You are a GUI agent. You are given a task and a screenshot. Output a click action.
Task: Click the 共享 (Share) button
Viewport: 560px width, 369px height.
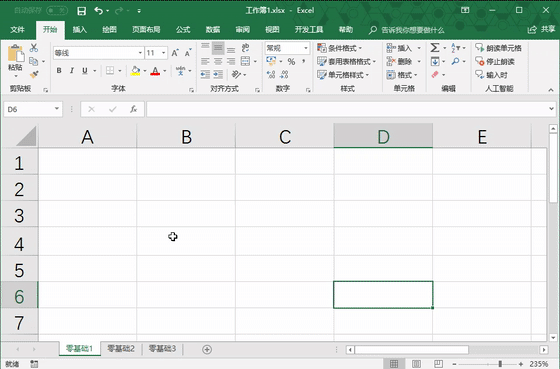[541, 30]
